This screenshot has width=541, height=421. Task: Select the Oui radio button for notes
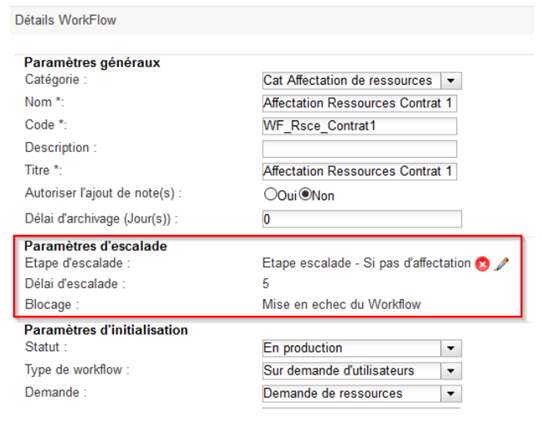pos(270,194)
